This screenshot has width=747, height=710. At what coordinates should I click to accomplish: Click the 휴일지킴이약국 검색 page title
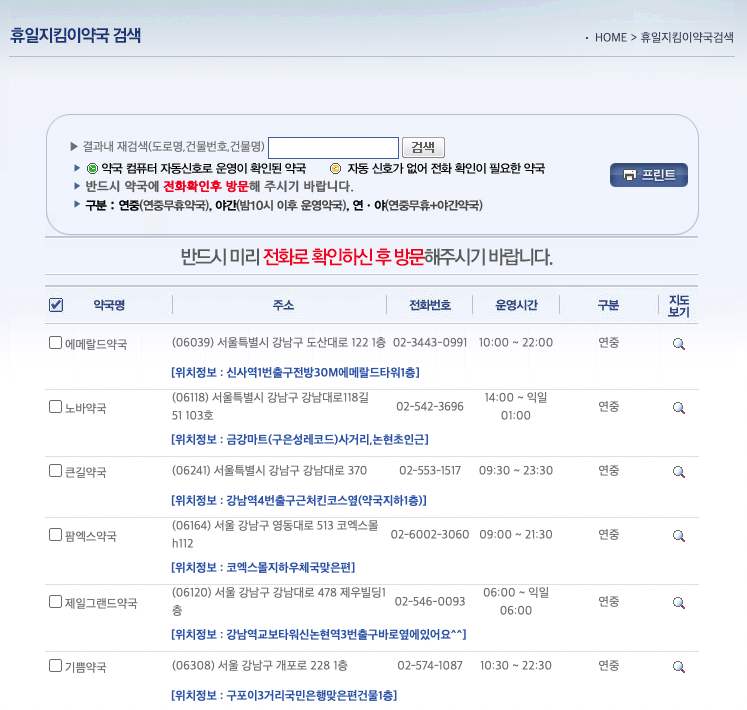coord(75,35)
